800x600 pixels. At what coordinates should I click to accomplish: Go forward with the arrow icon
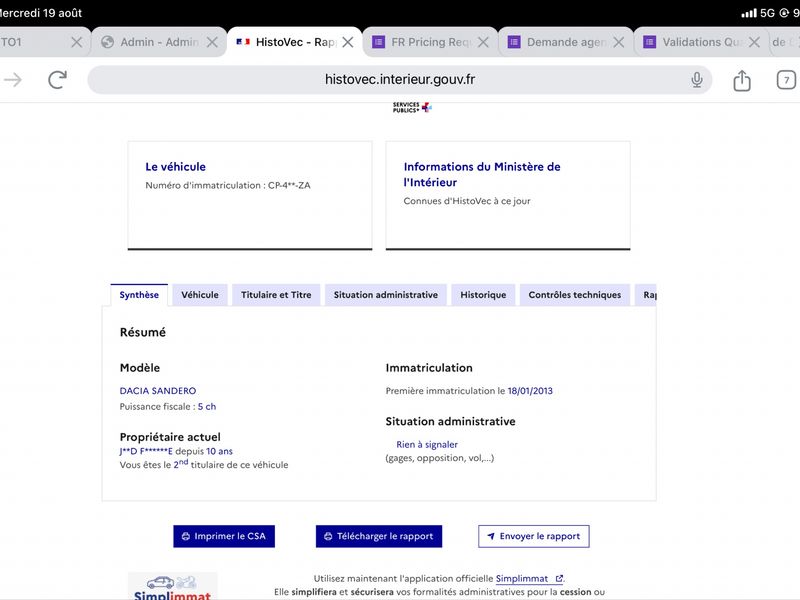tap(13, 80)
